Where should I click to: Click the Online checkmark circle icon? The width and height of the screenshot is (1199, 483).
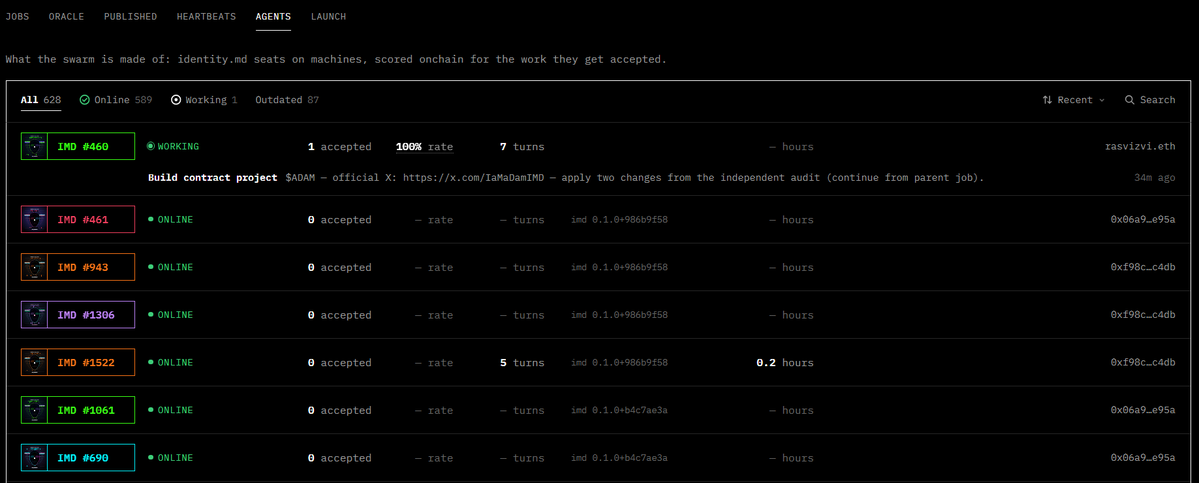tap(85, 99)
